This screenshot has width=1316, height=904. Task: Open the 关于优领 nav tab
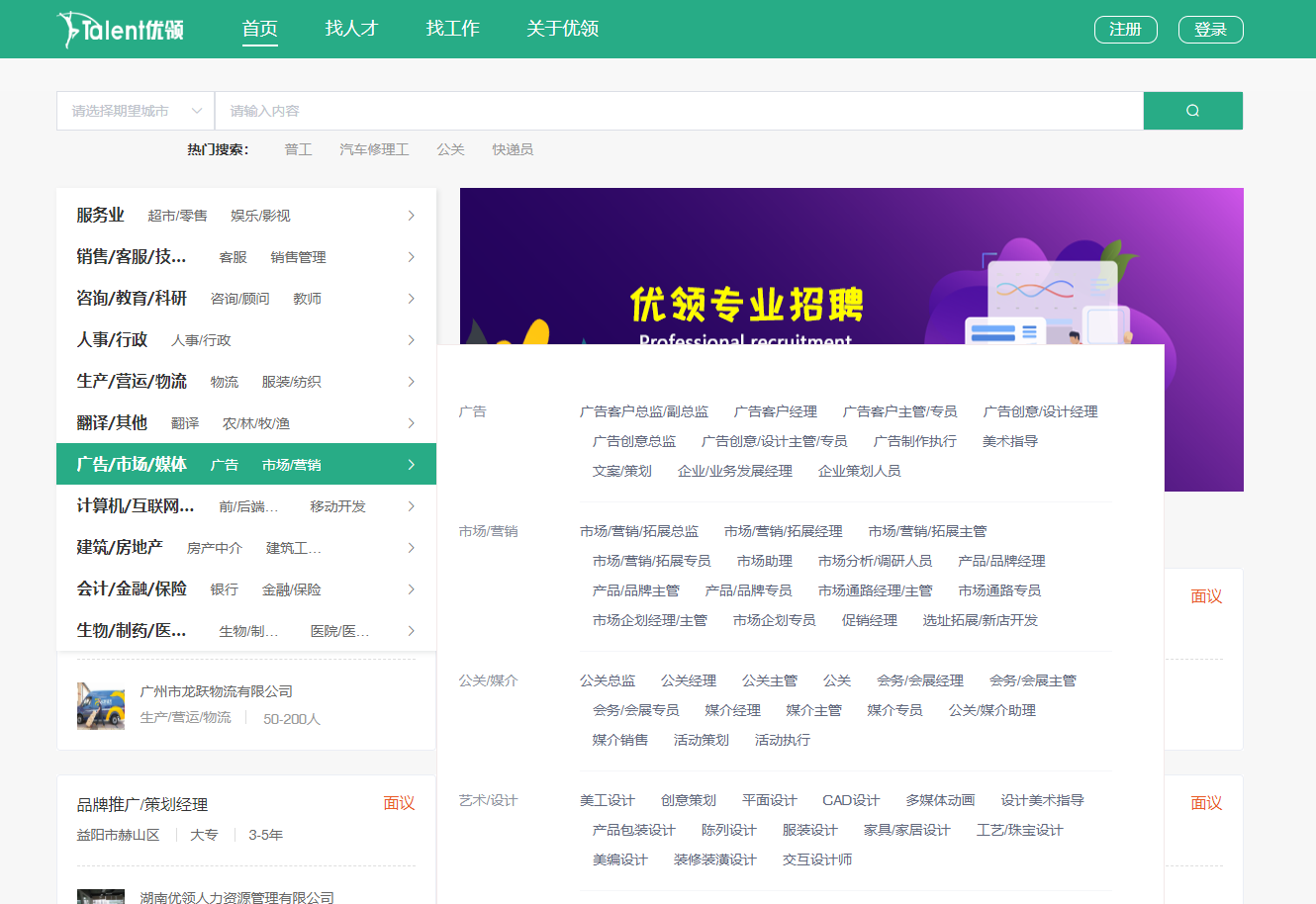click(563, 29)
